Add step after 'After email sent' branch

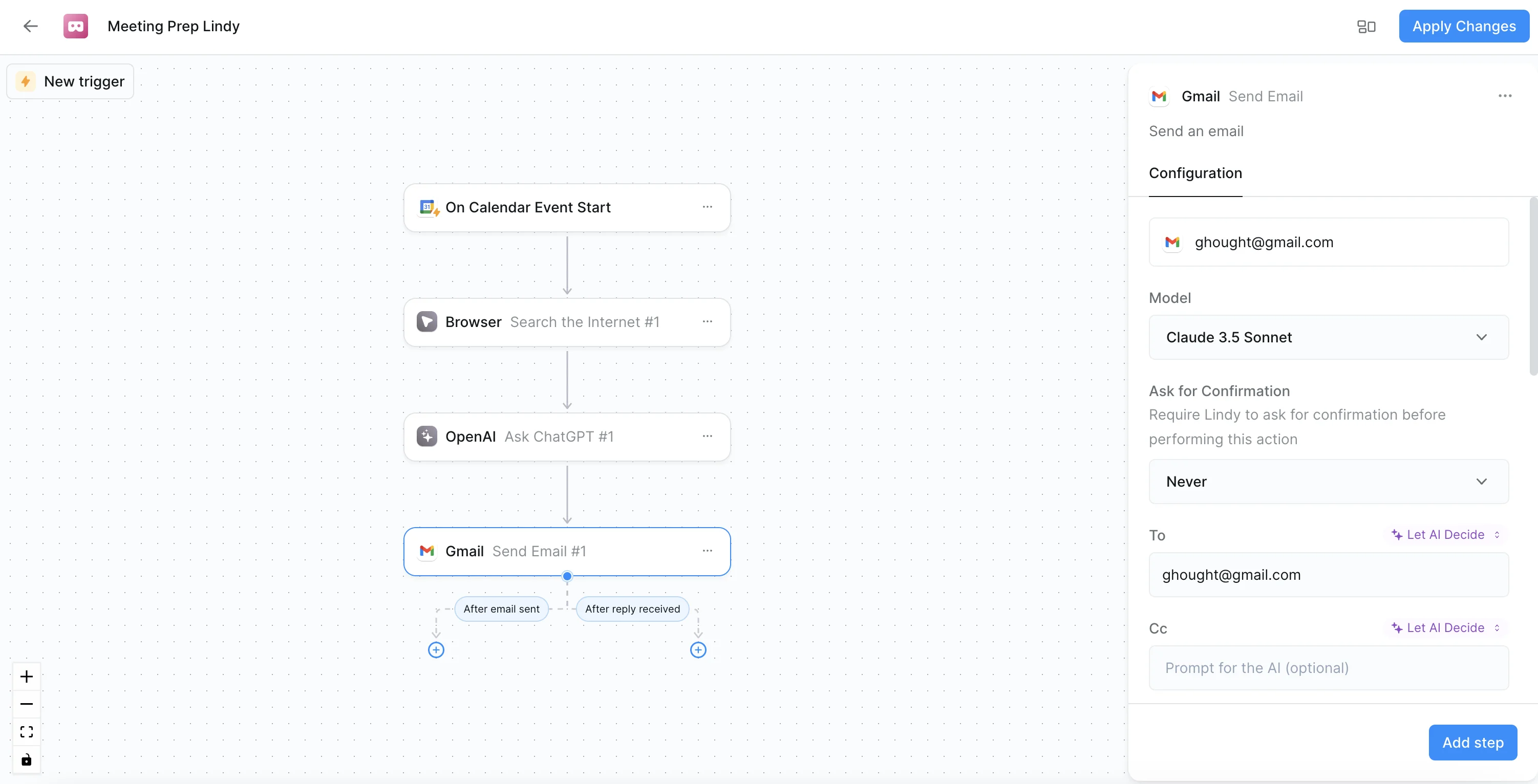[436, 650]
